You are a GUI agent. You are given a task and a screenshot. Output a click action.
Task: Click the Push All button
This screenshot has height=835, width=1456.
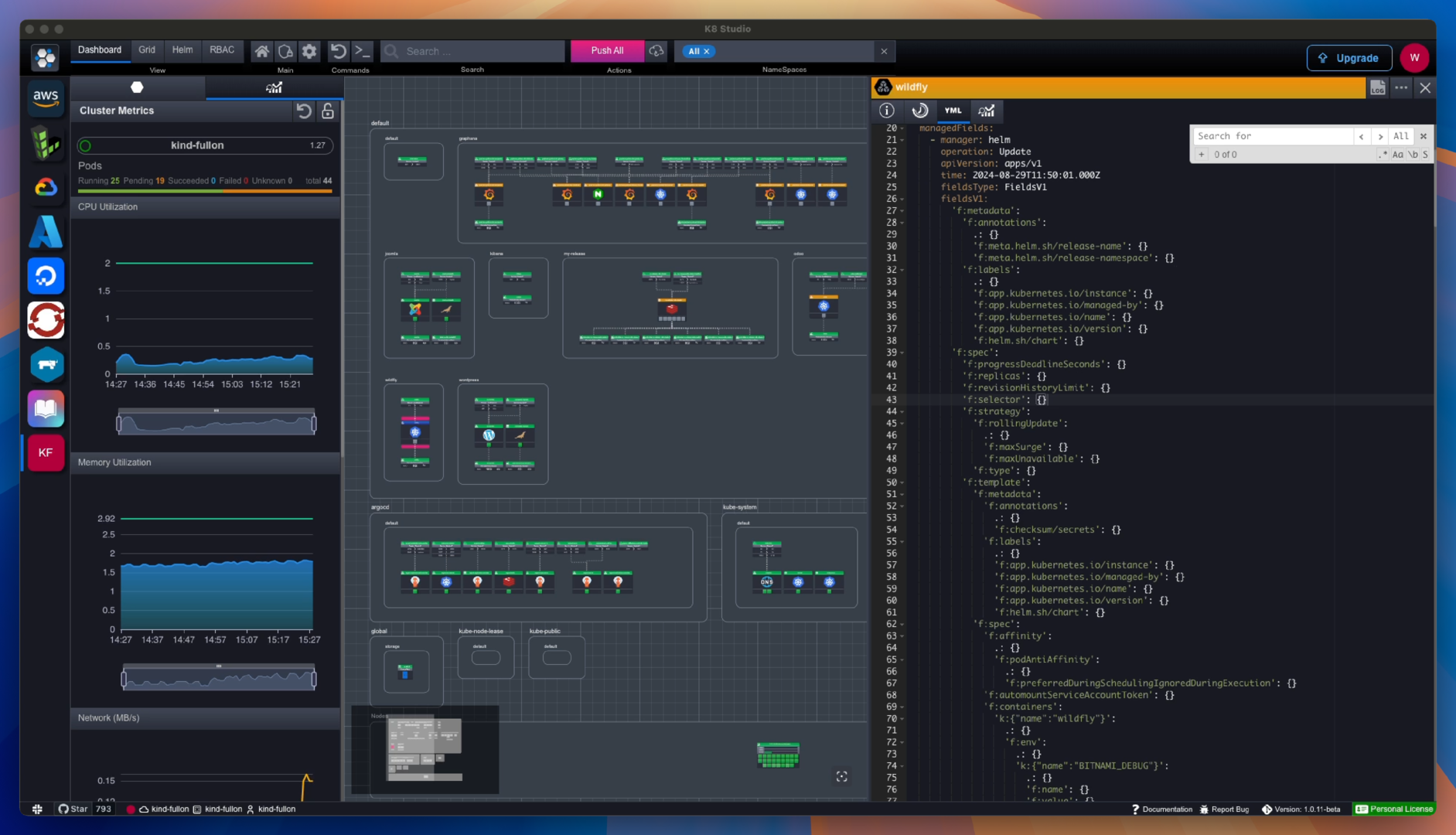607,51
